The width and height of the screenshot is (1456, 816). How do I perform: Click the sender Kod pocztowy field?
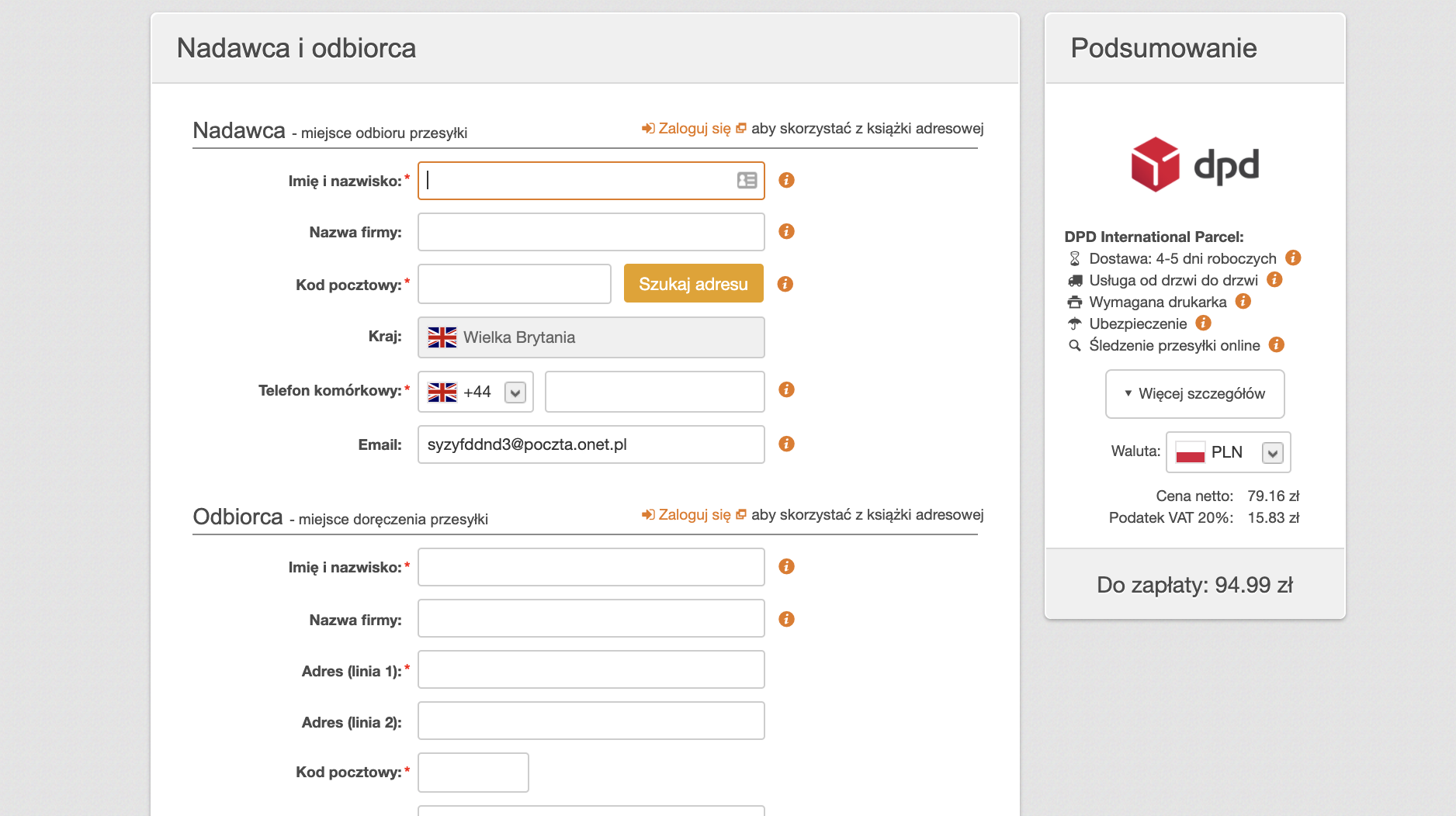[x=514, y=284]
